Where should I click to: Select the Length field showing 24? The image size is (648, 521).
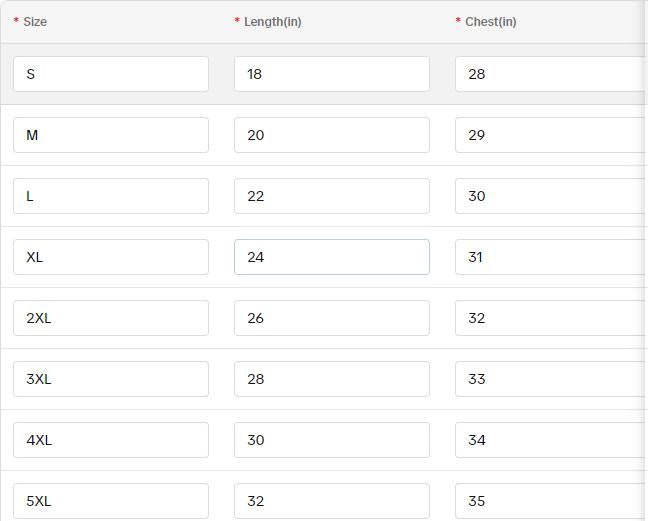point(331,257)
